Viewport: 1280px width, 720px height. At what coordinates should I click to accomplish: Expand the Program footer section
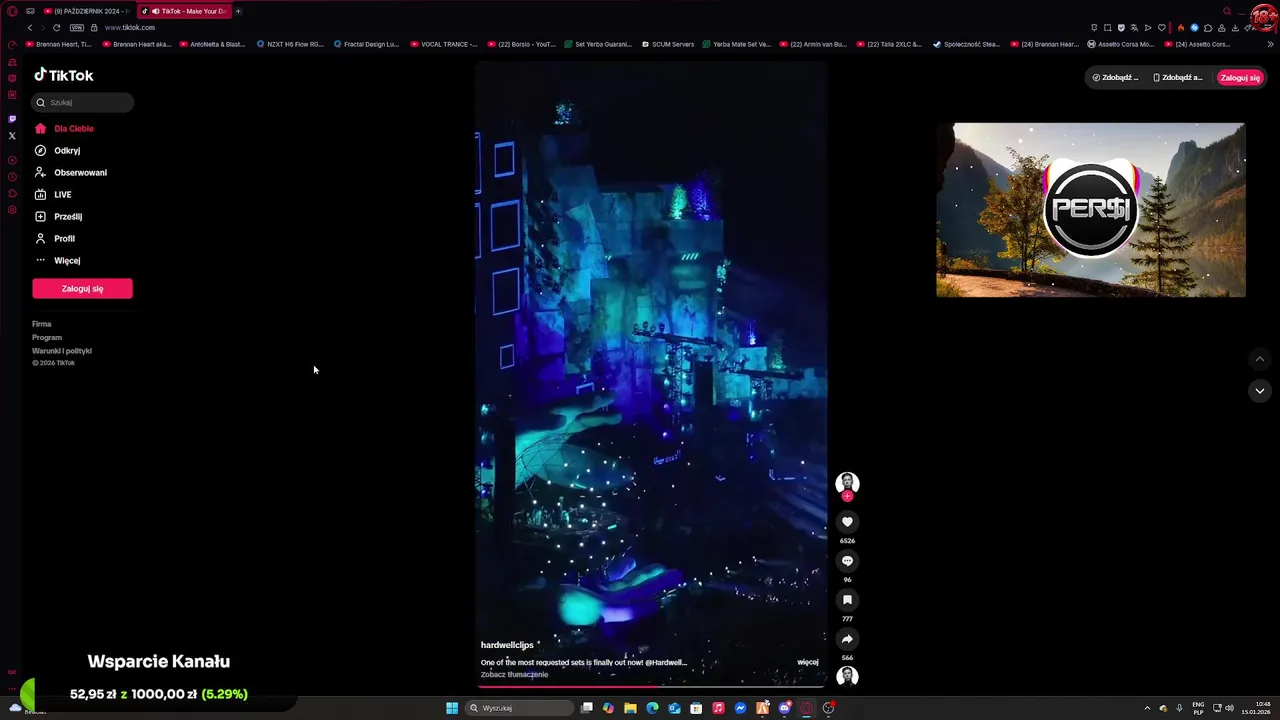pos(47,337)
